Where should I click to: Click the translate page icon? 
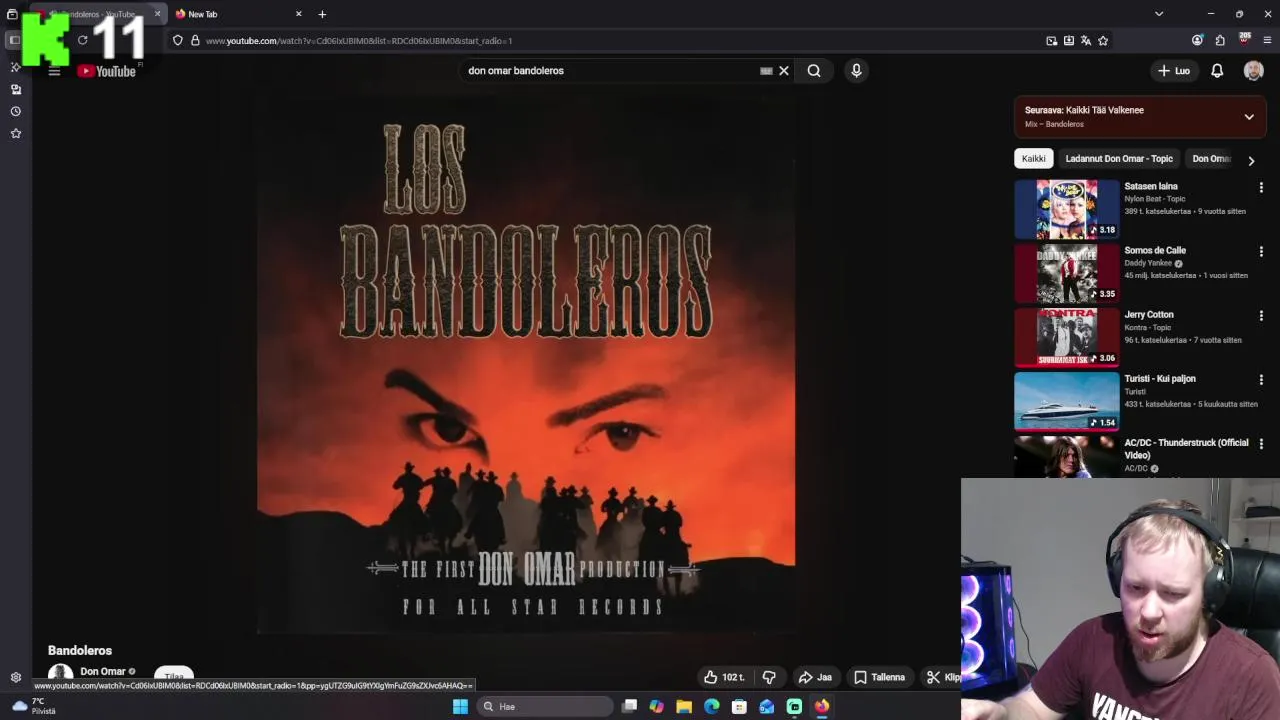point(1085,41)
